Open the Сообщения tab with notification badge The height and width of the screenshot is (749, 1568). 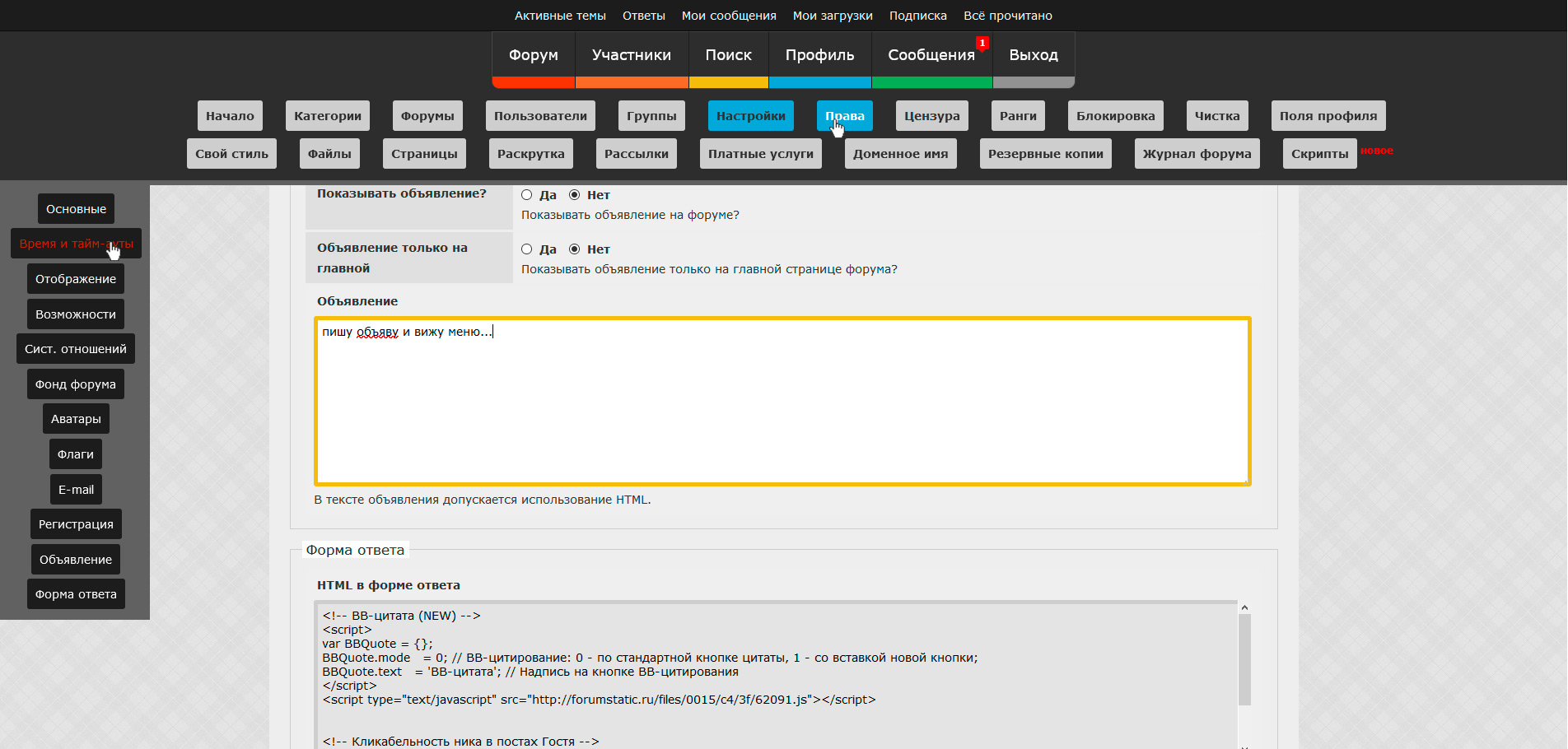tap(931, 55)
